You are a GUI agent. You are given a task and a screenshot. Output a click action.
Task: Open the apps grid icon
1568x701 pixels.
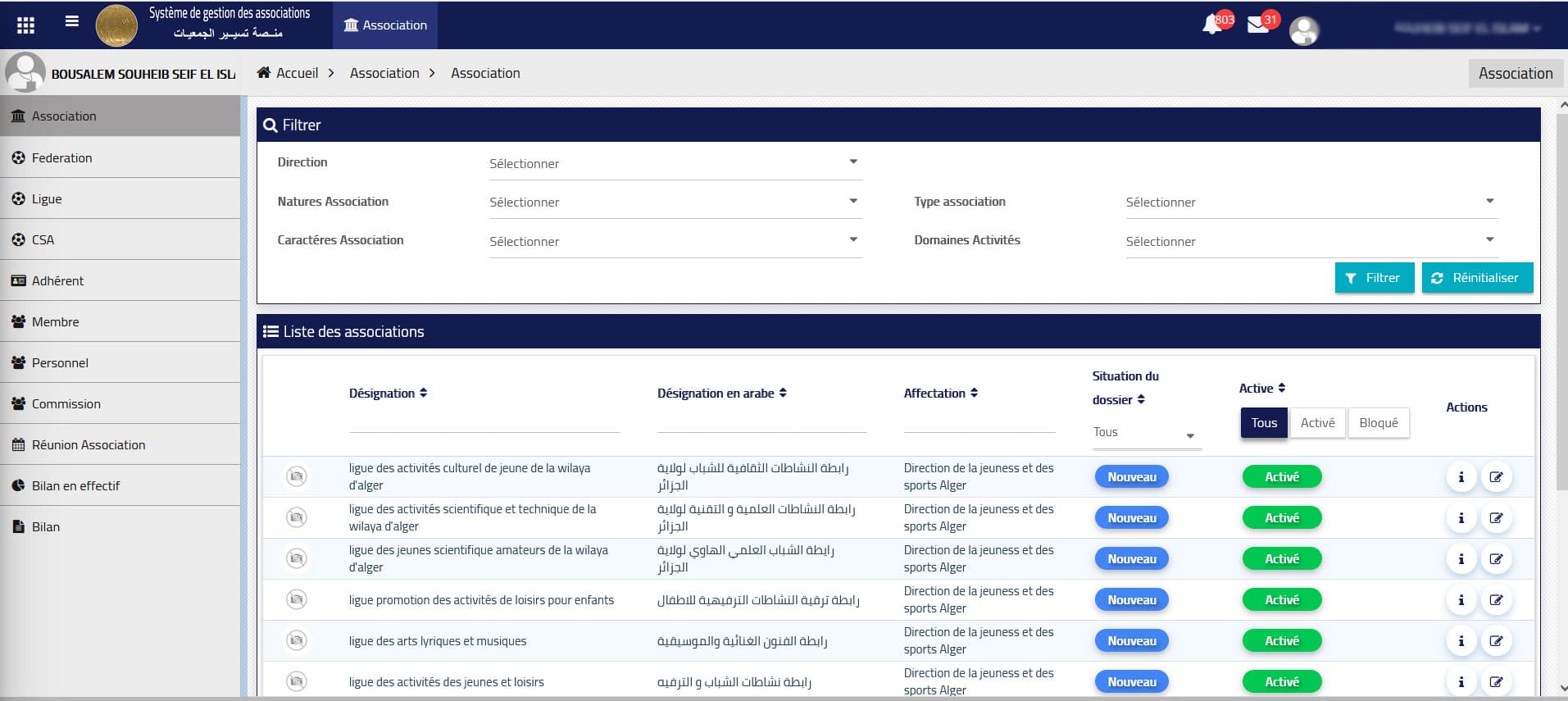click(25, 25)
